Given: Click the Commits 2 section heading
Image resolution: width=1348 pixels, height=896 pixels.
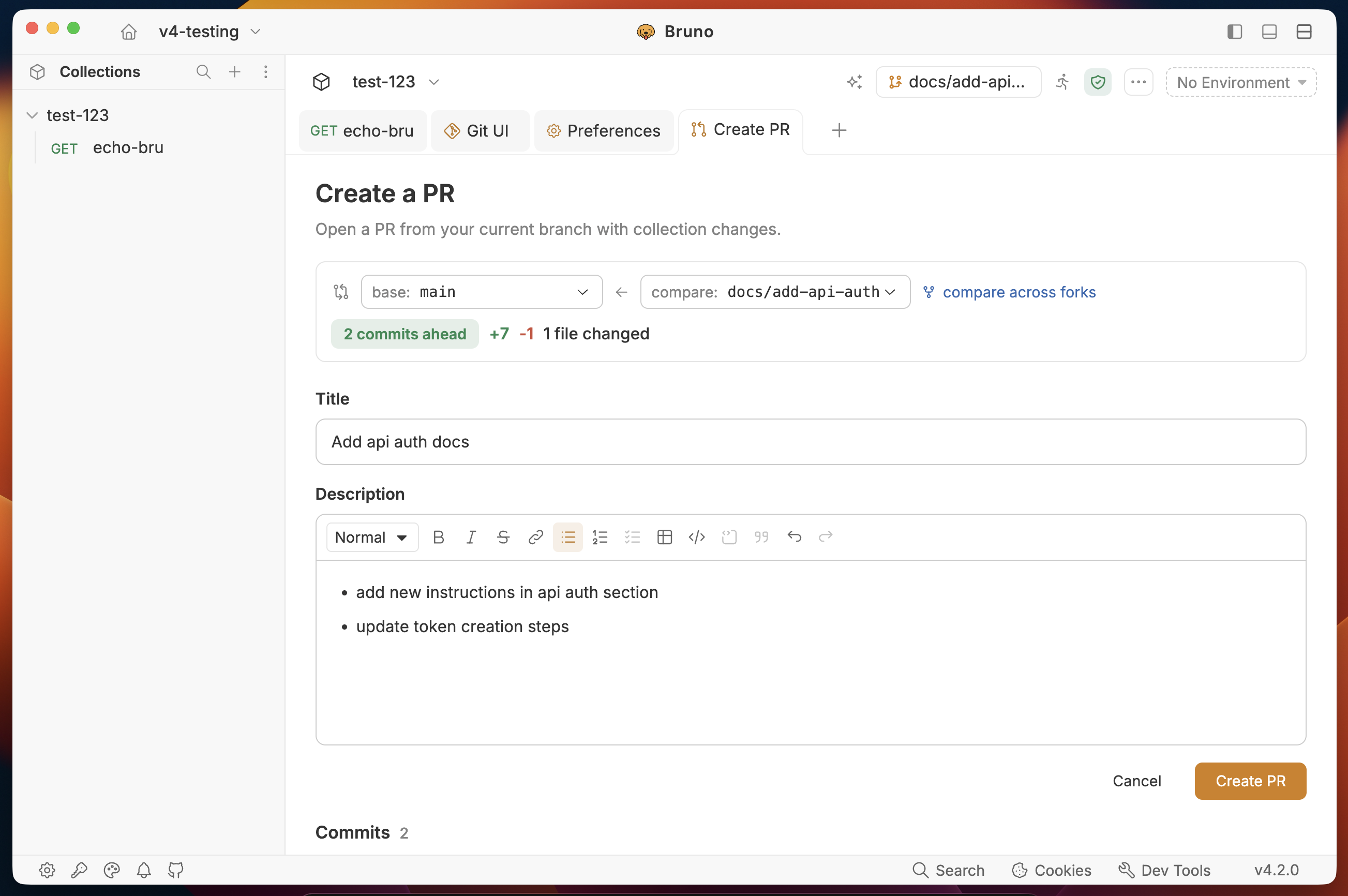Looking at the screenshot, I should [362, 832].
